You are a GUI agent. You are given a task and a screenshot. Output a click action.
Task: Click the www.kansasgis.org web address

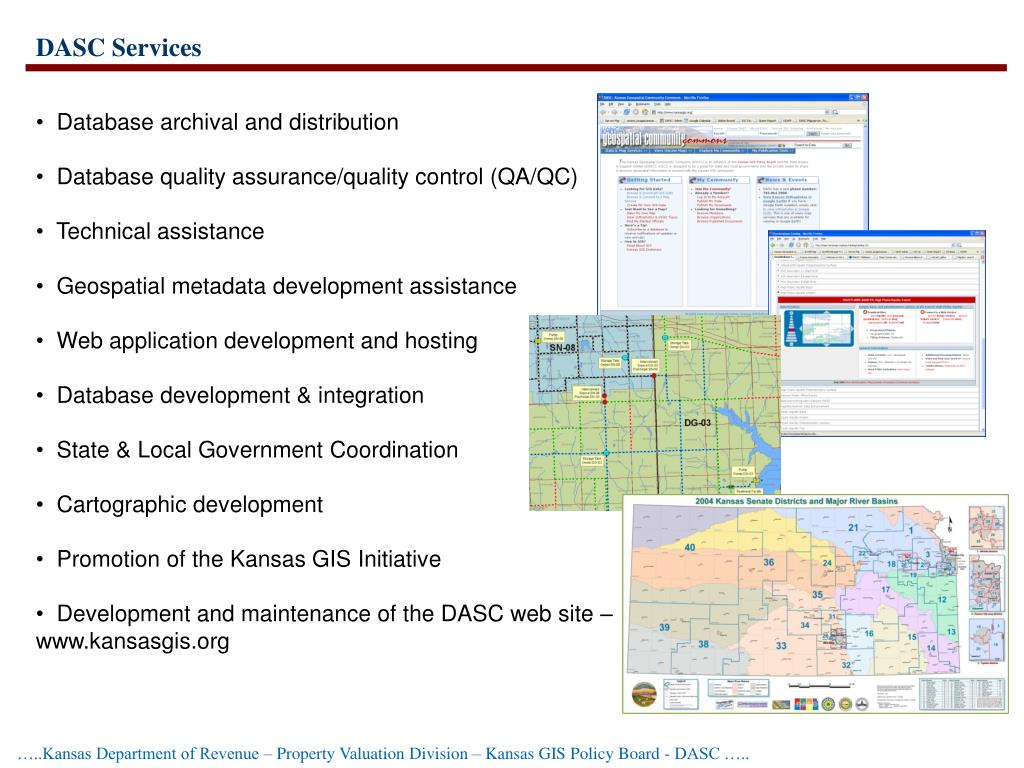[132, 641]
